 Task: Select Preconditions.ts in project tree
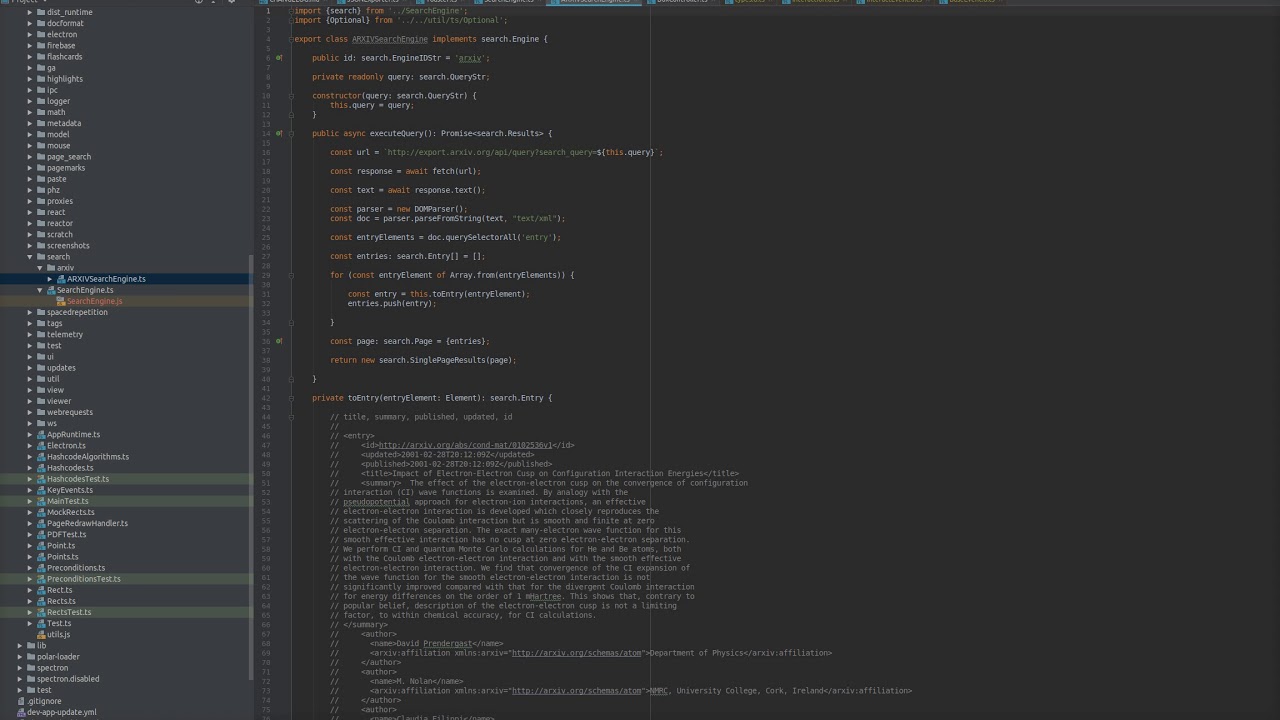(x=76, y=568)
